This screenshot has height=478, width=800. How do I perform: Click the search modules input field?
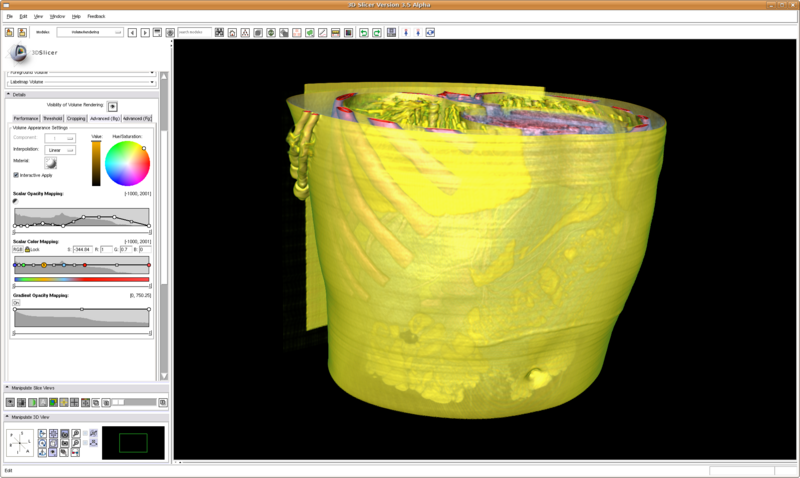pos(194,32)
